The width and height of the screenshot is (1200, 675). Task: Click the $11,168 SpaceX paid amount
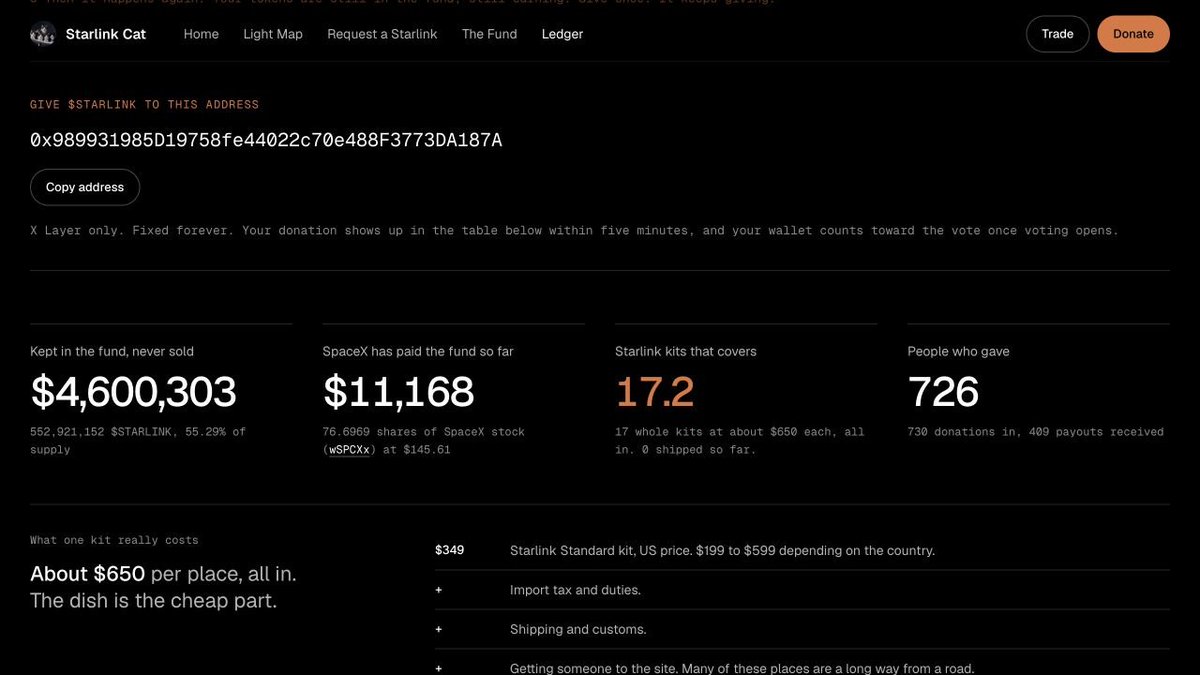398,392
